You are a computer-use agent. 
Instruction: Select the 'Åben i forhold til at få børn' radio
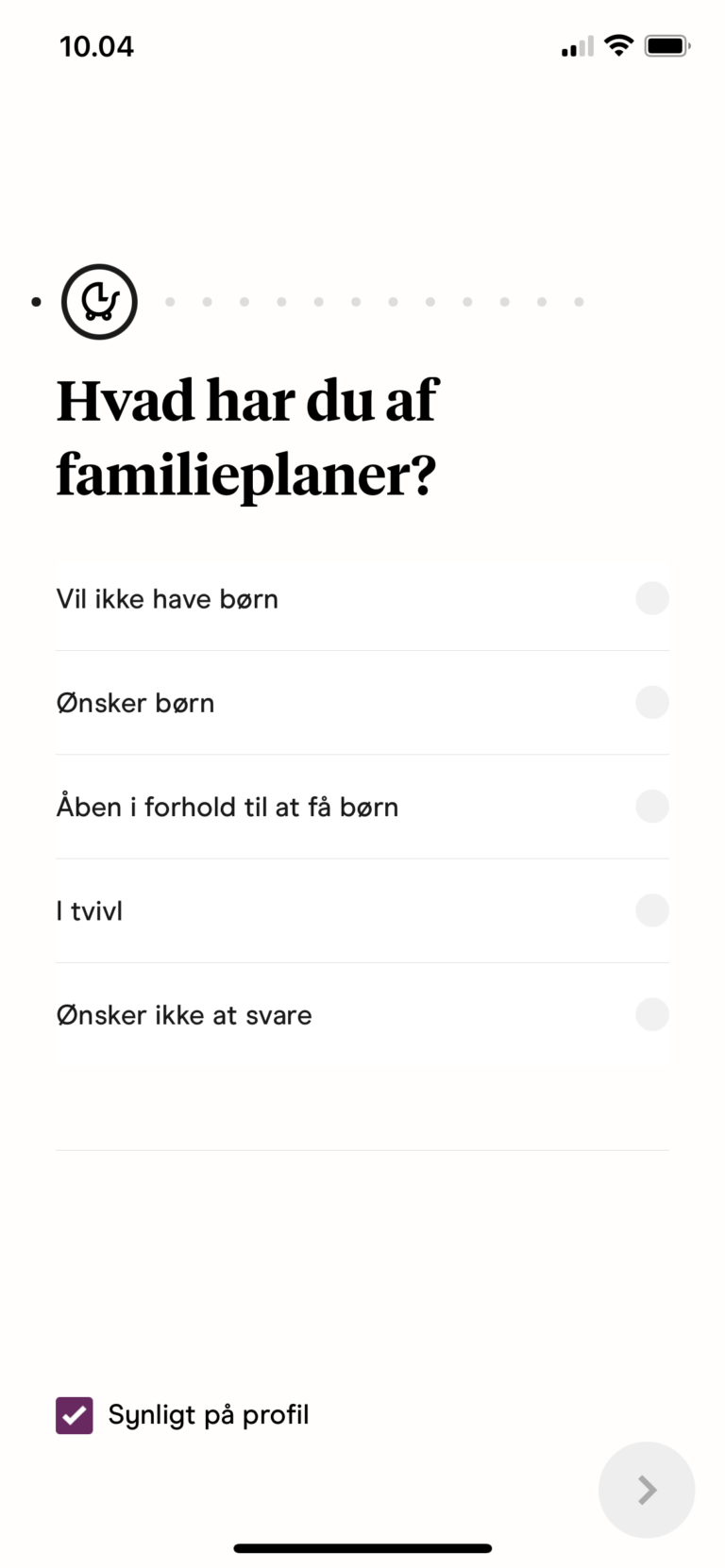(x=652, y=807)
